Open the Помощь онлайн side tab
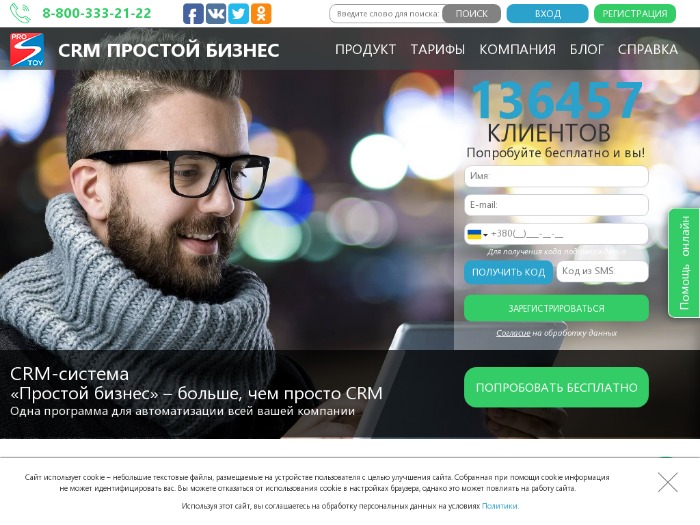Screen dimensions: 700x525 coord(684,263)
